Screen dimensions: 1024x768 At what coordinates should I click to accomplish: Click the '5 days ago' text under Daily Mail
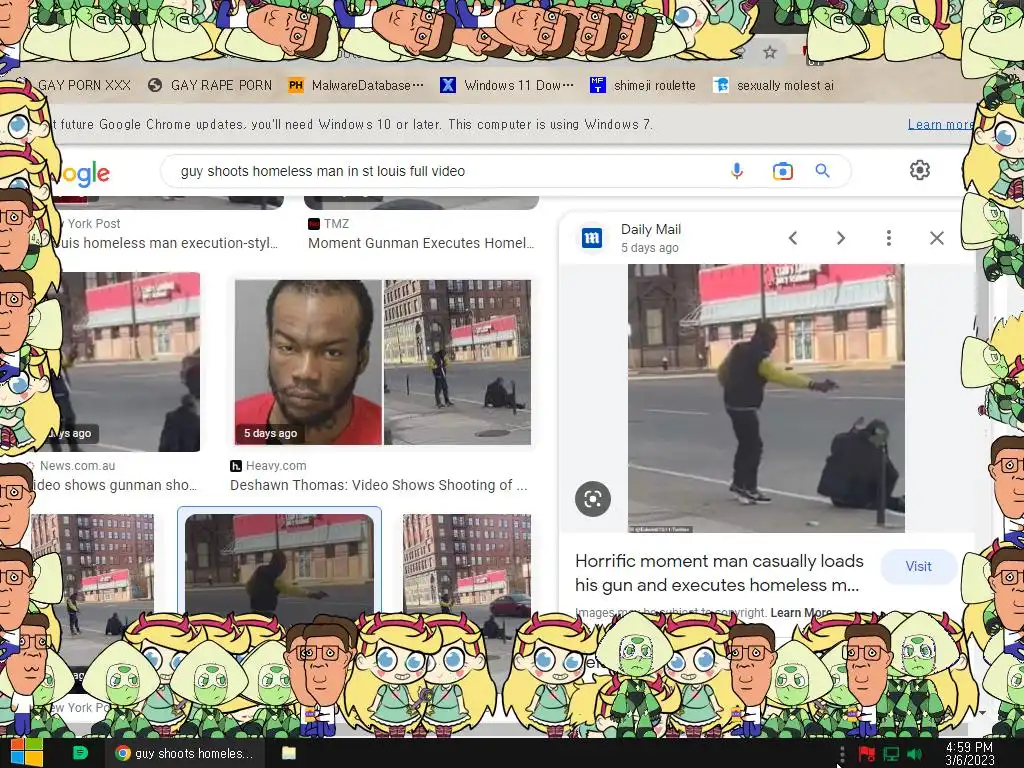(x=650, y=248)
